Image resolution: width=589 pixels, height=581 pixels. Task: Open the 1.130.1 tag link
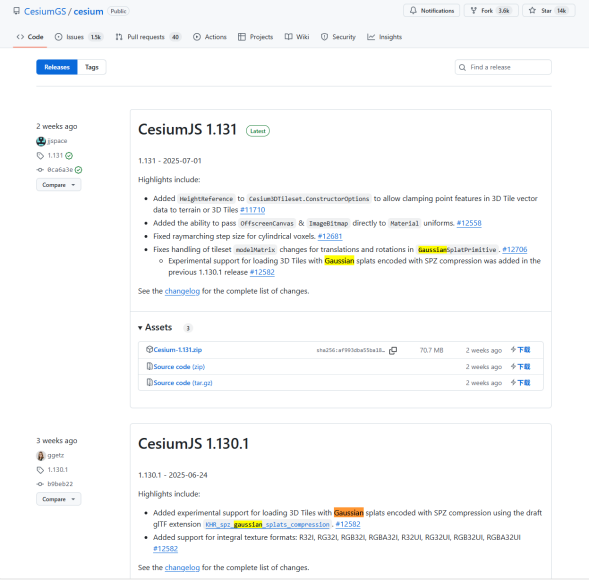tap(57, 470)
